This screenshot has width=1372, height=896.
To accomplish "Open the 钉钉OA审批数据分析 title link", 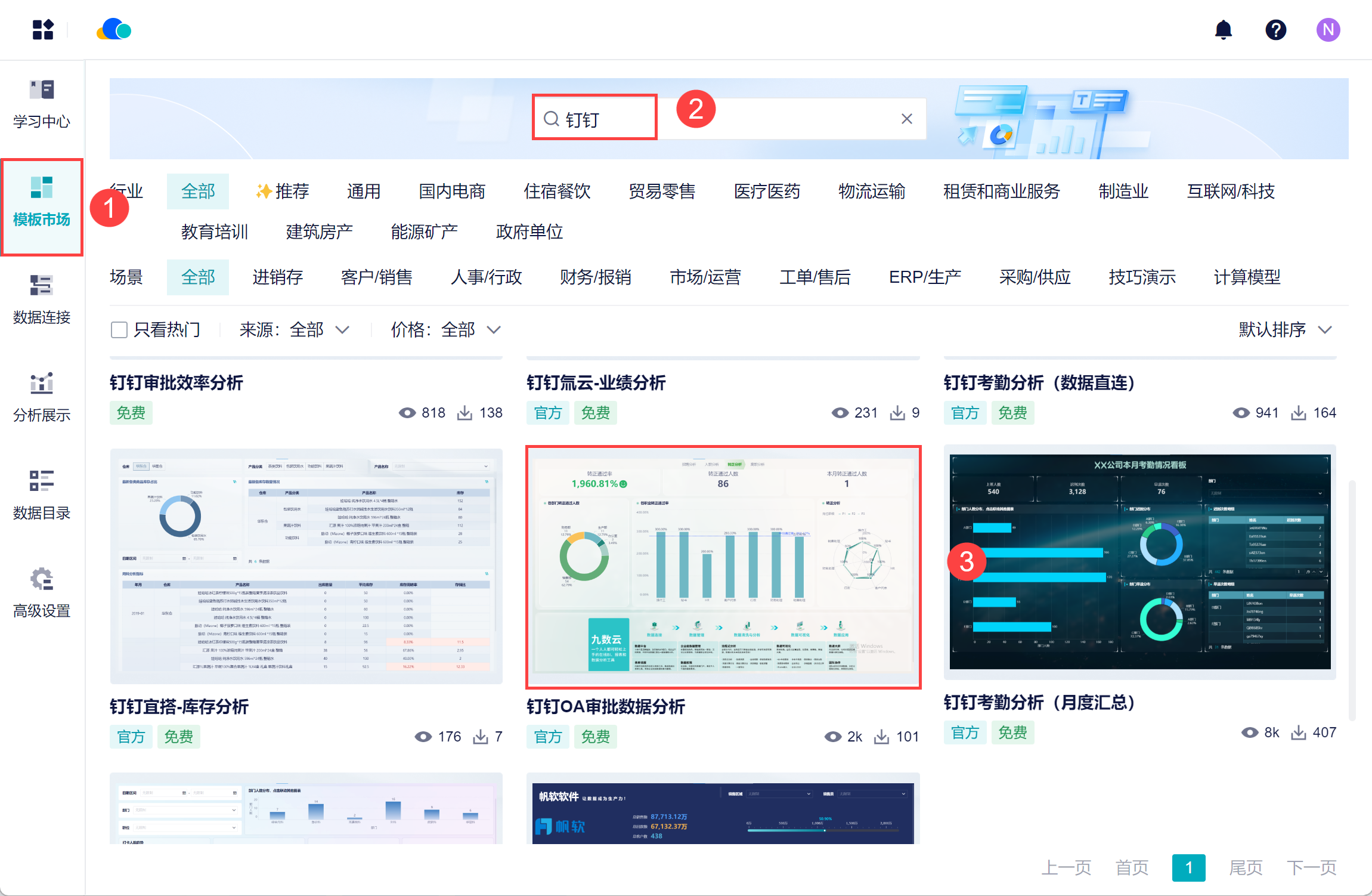I will coord(606,707).
